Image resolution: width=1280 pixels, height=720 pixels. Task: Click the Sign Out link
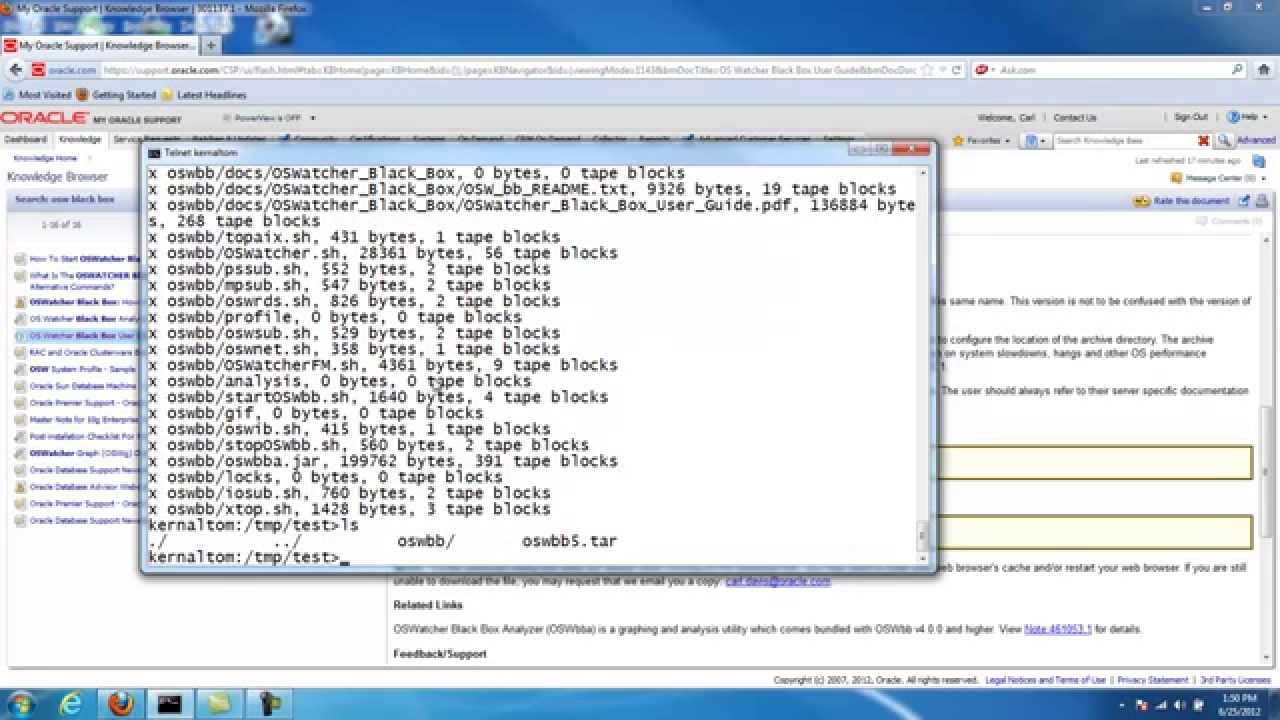point(1190,117)
